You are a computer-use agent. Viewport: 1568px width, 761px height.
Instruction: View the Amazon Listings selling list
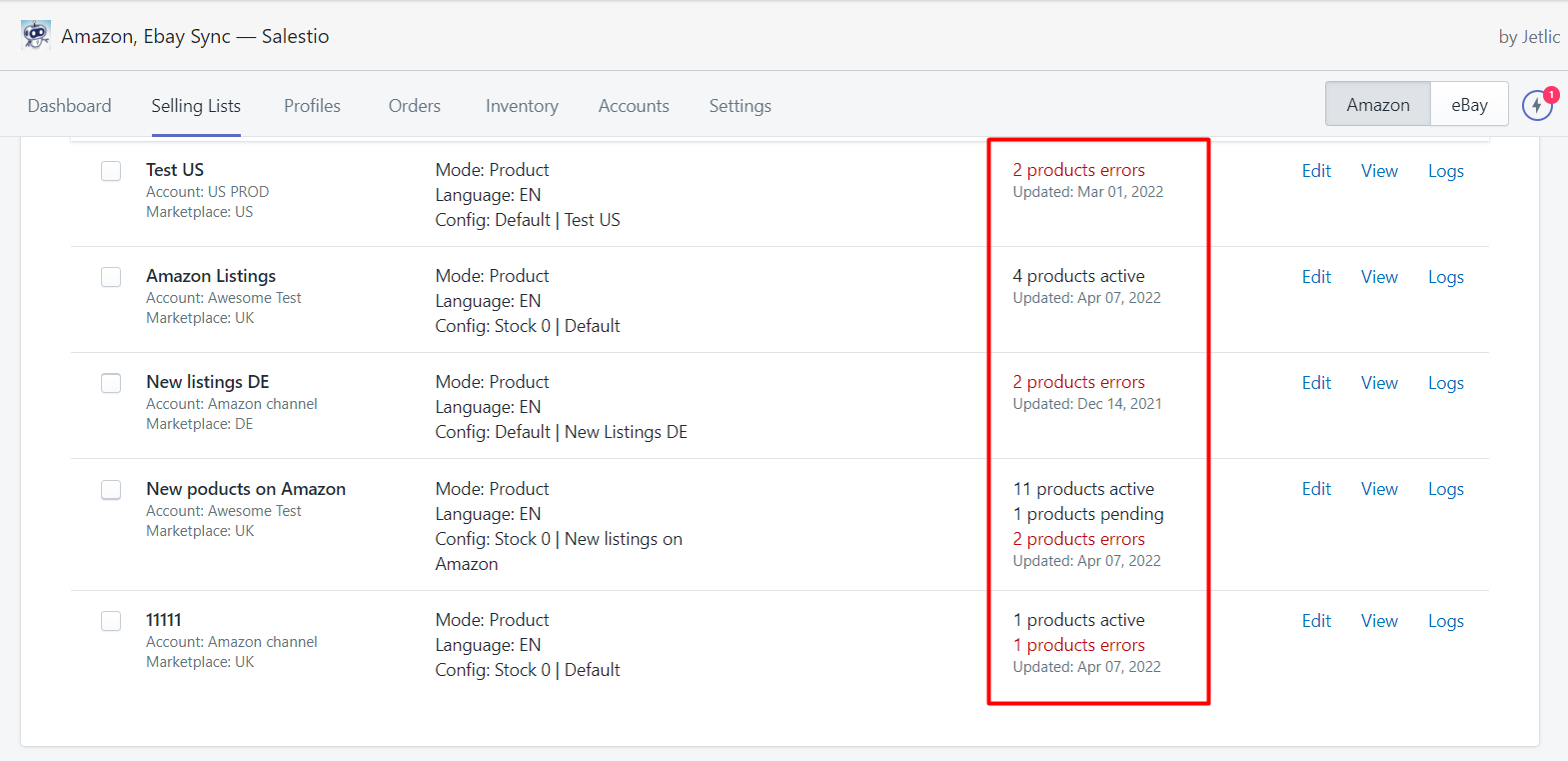point(1379,277)
